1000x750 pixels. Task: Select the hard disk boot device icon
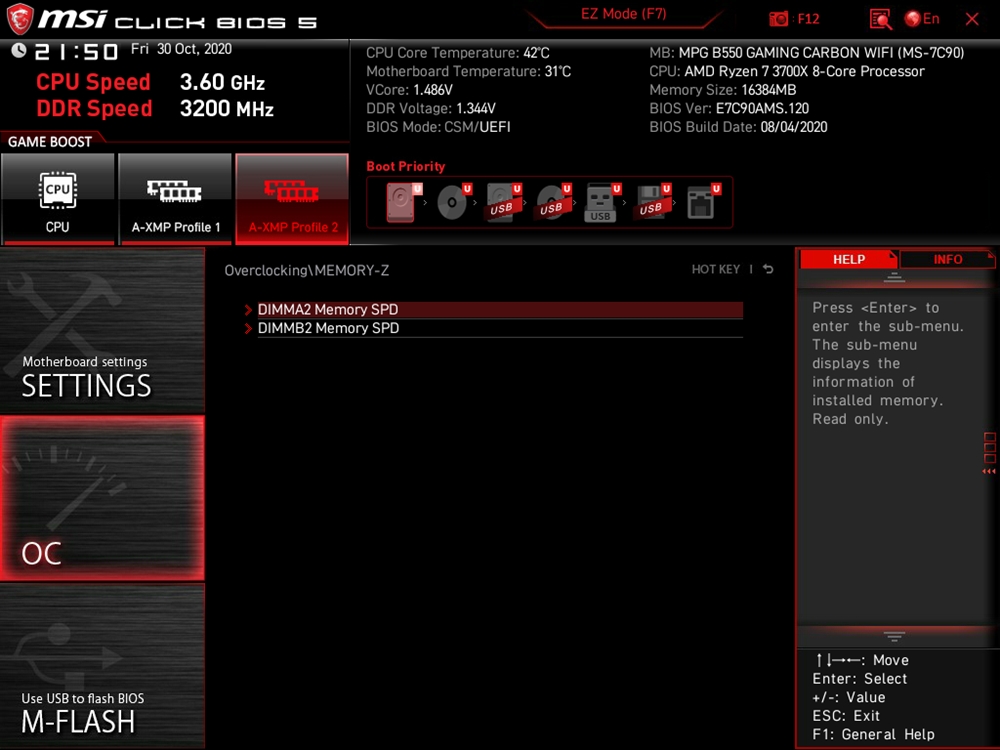403,202
